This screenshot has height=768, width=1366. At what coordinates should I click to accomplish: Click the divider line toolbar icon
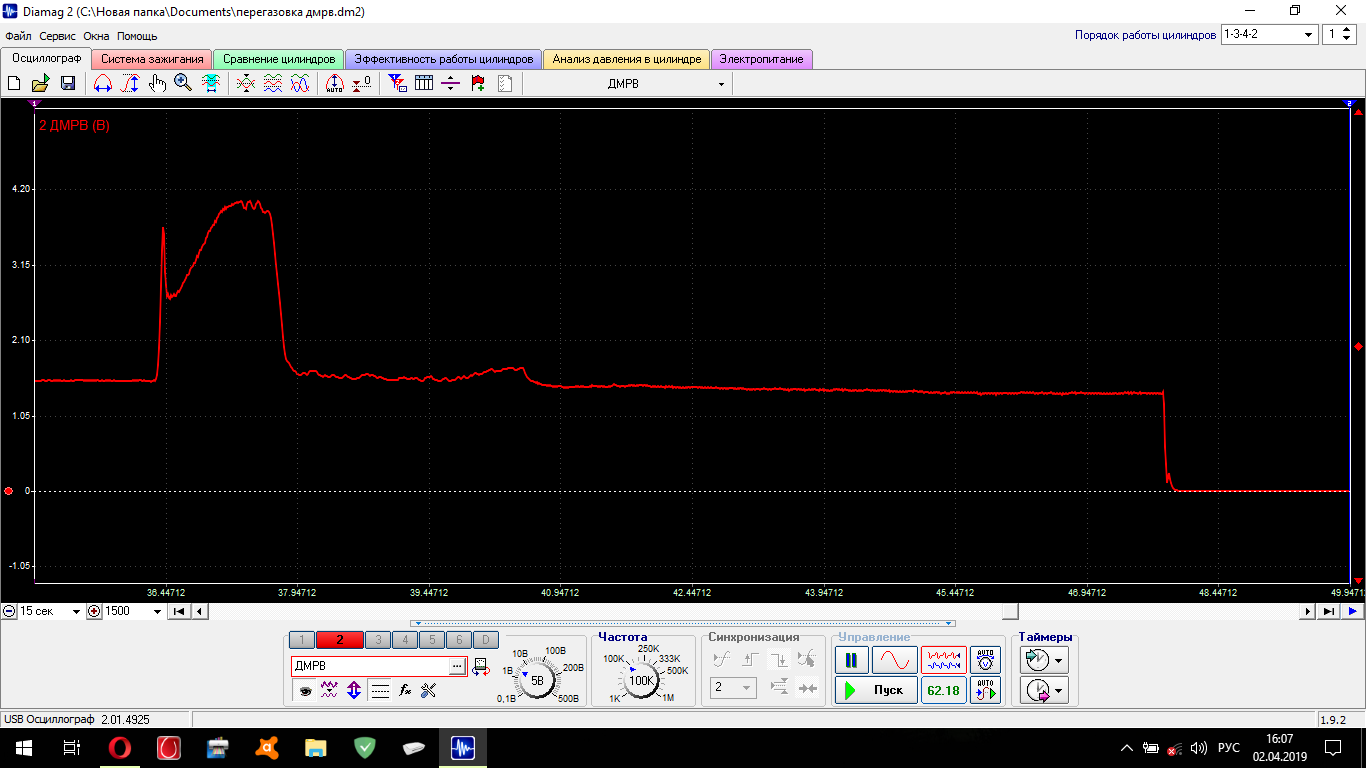450,84
